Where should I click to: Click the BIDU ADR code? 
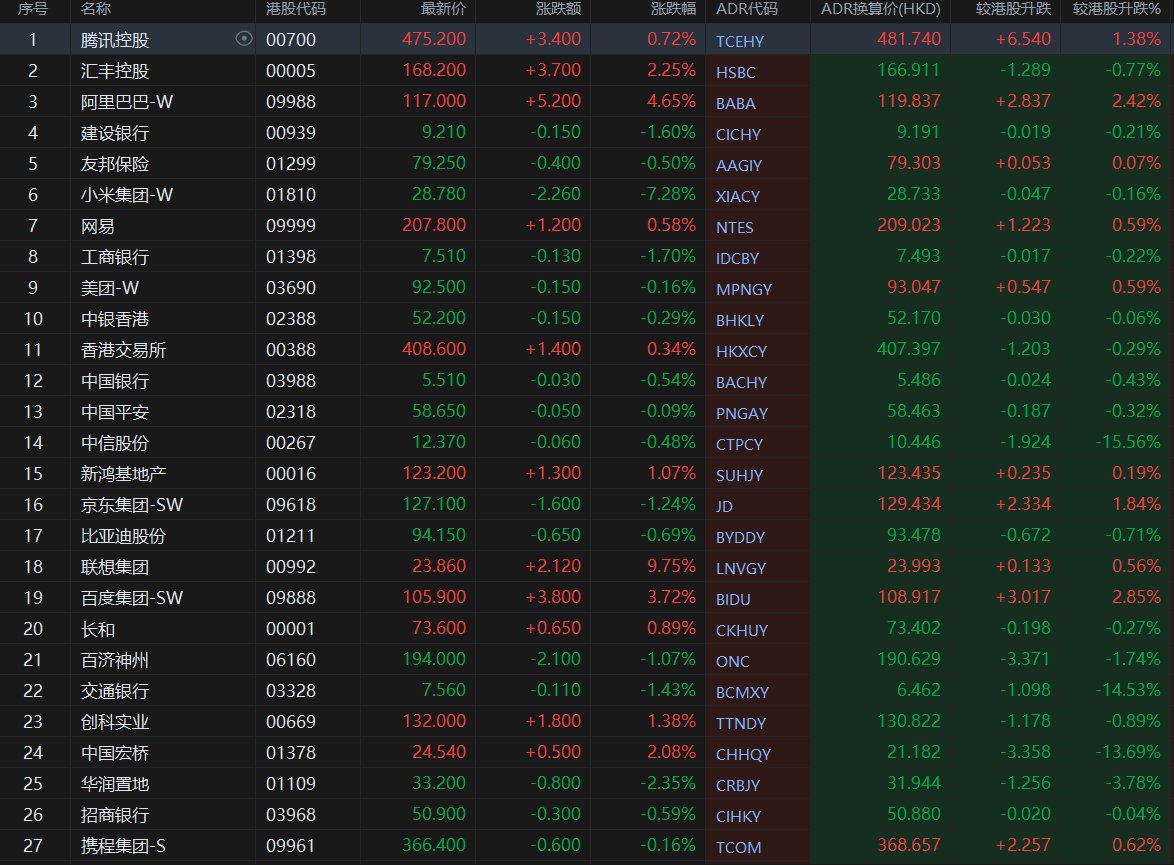point(733,599)
